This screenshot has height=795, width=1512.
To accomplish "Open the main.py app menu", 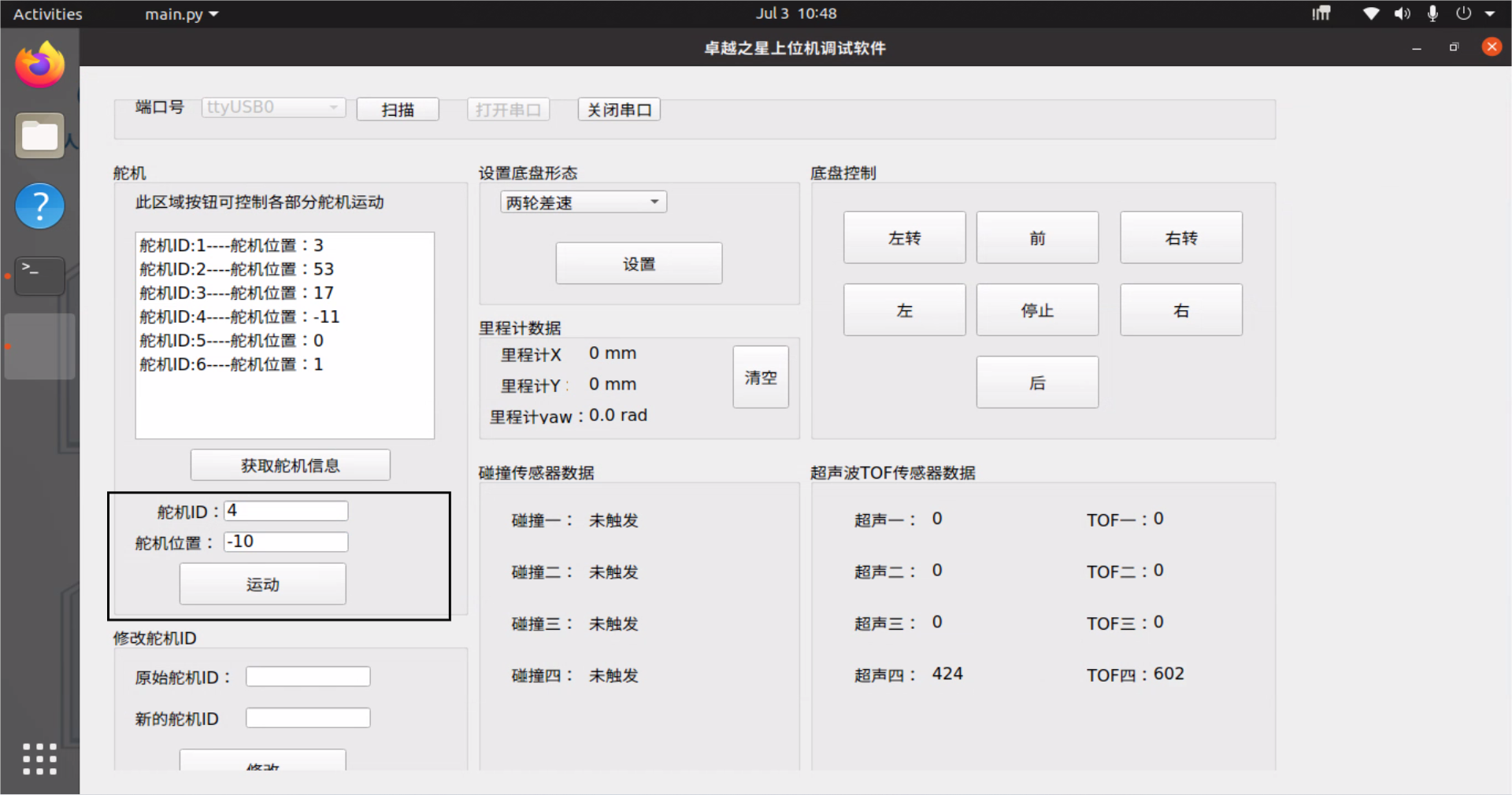I will [181, 13].
